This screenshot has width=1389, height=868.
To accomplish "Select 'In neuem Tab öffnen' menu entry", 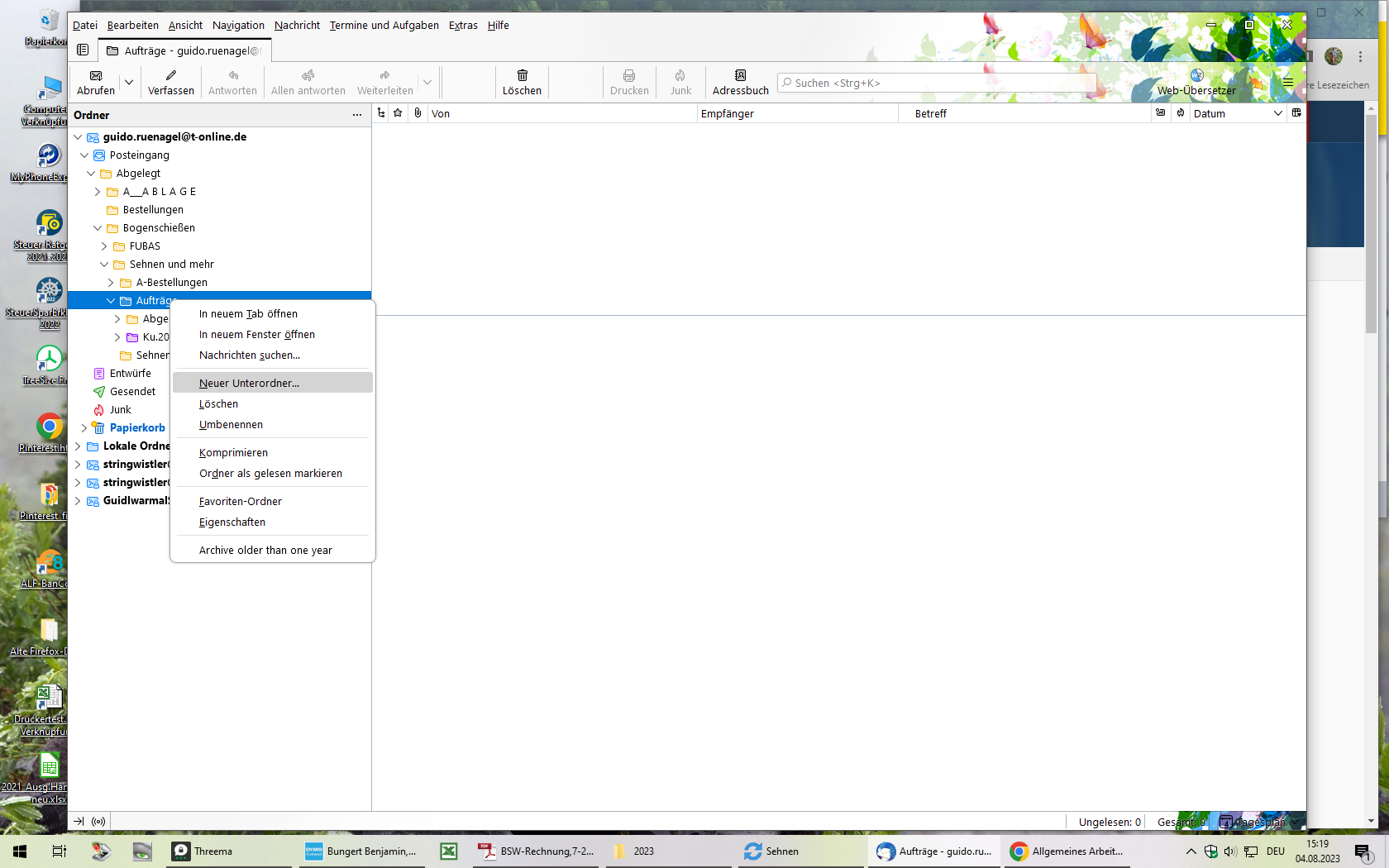I will [273, 314].
